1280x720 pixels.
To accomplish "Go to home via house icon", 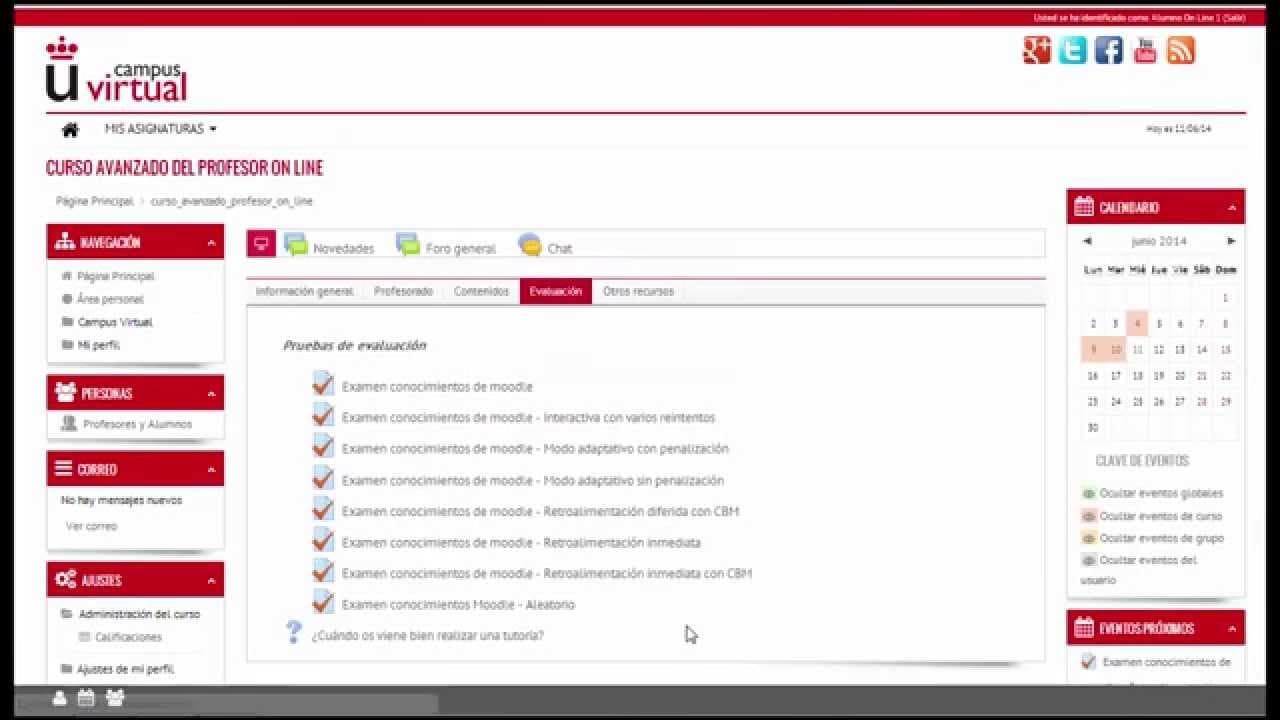I will point(70,129).
